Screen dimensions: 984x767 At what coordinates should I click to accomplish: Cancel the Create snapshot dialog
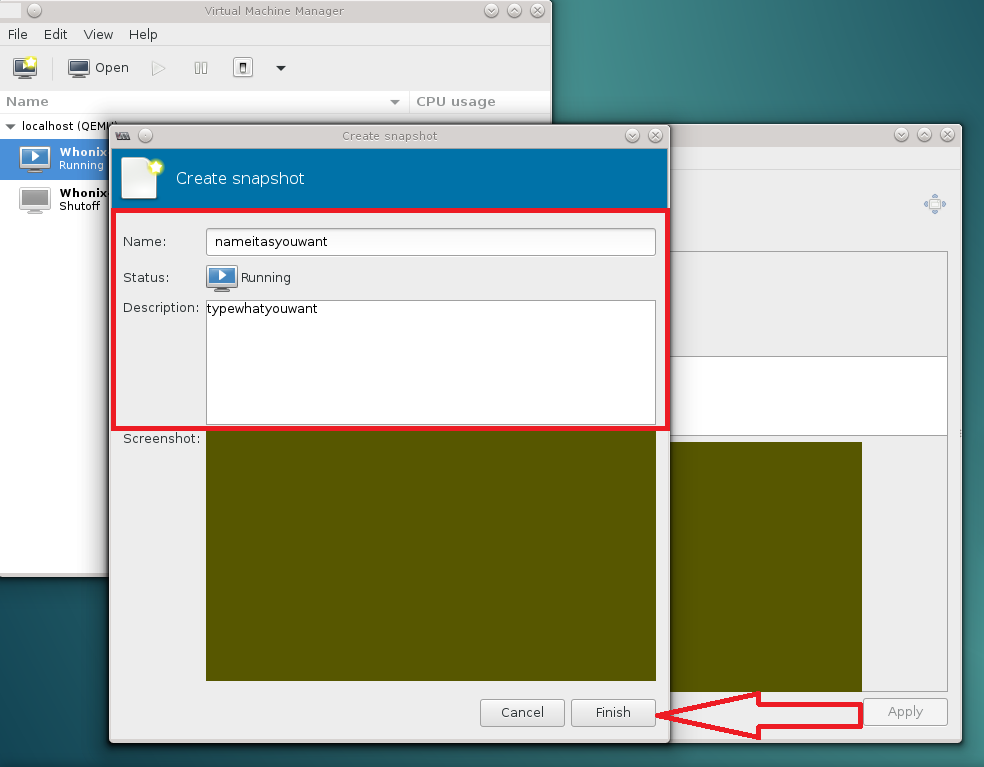[x=522, y=713]
